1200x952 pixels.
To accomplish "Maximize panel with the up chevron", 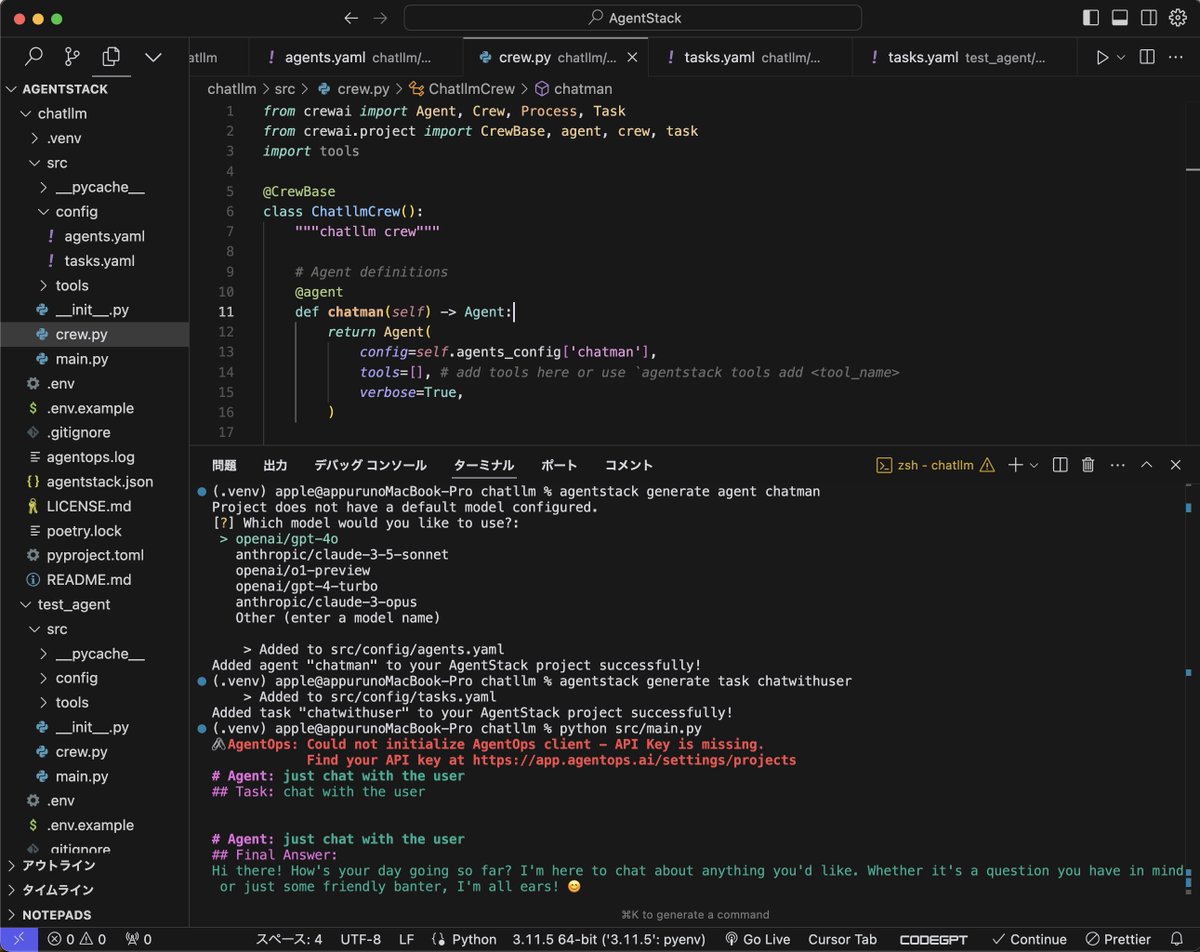I will pyautogui.click(x=1147, y=465).
